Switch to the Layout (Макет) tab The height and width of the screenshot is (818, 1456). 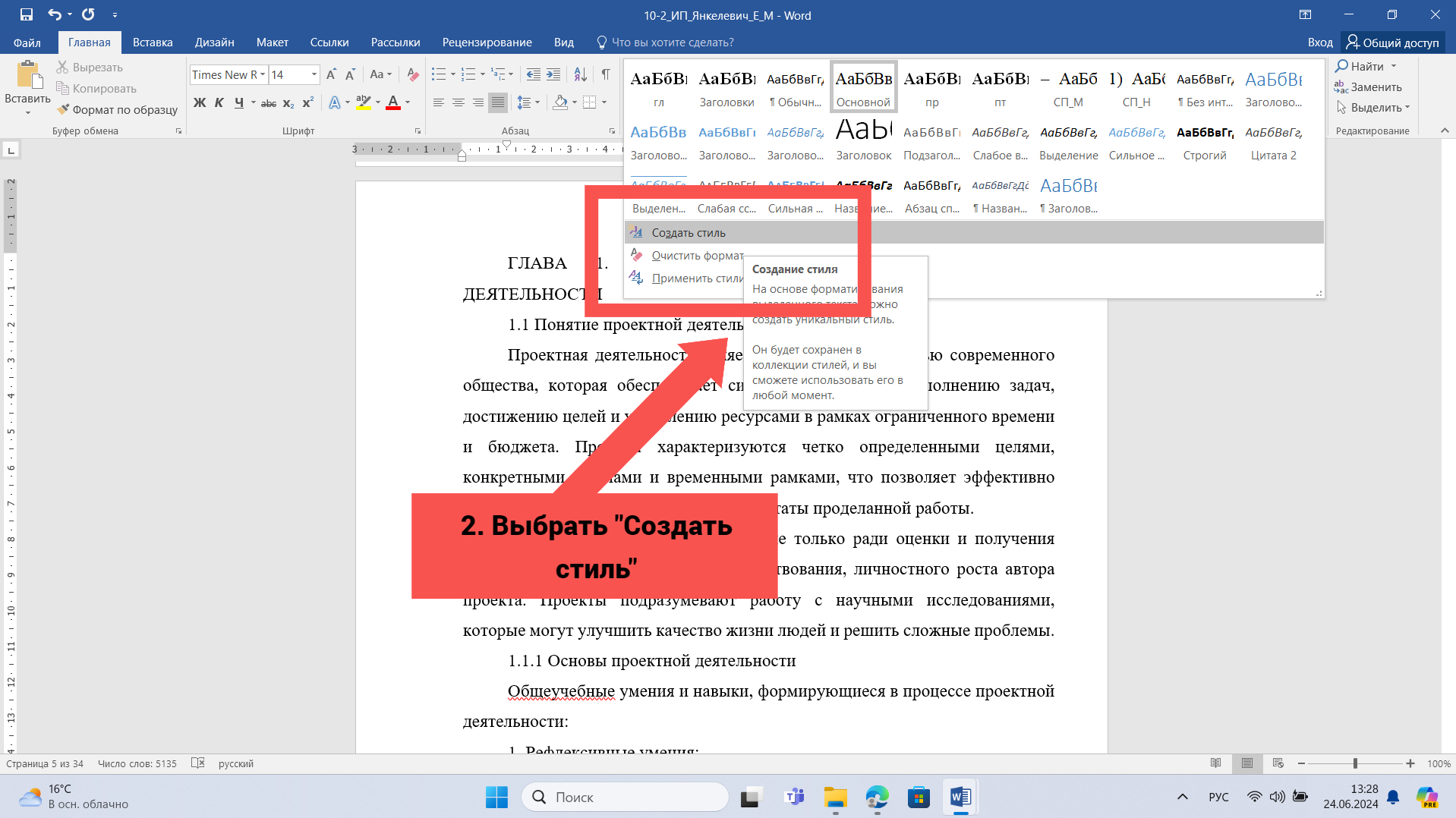(273, 42)
